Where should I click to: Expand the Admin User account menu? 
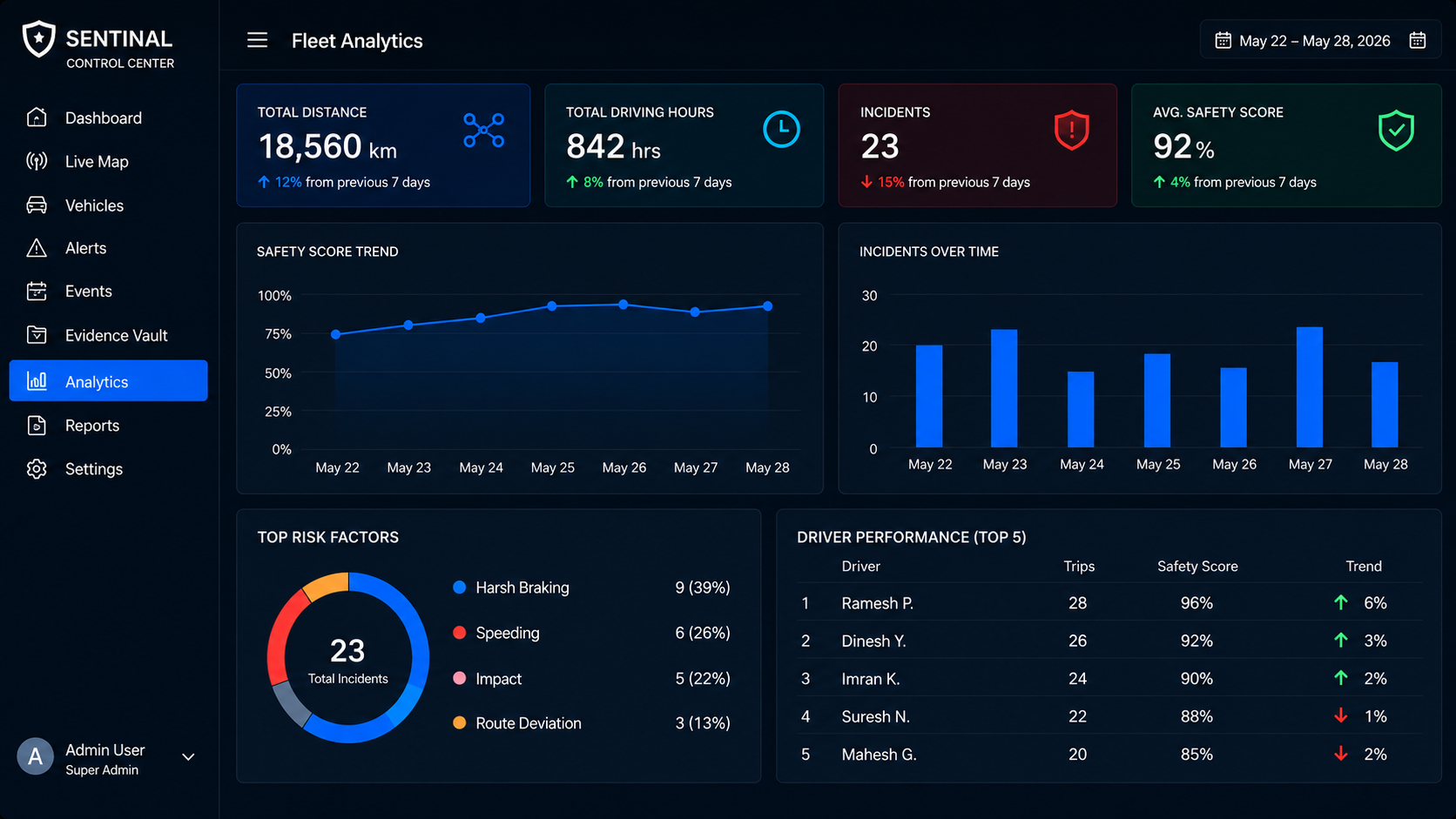pyautogui.click(x=188, y=757)
